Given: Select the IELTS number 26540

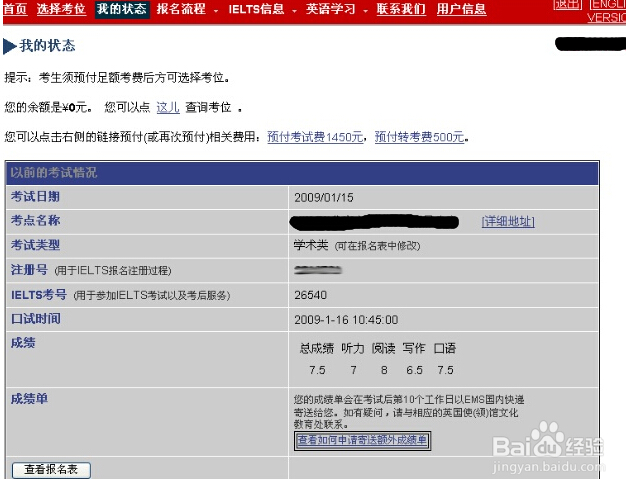Looking at the screenshot, I should (x=311, y=295).
